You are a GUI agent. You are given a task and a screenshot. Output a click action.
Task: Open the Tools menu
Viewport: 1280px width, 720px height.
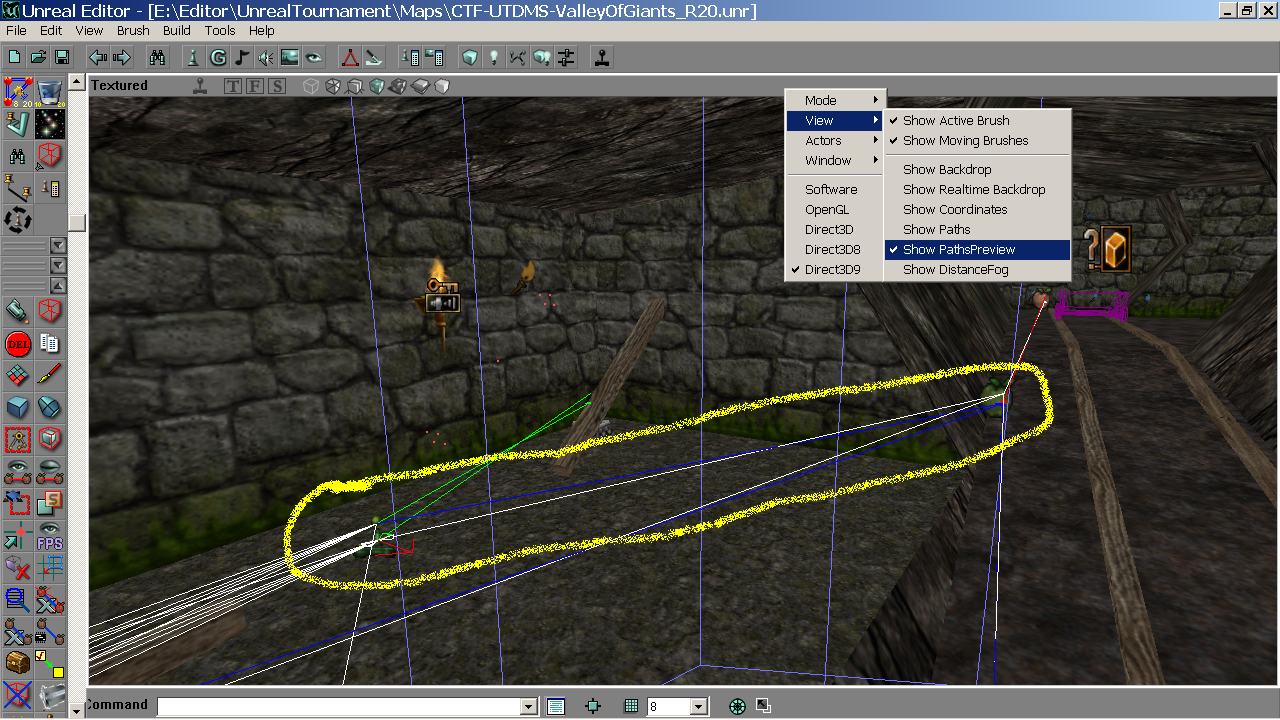(220, 31)
